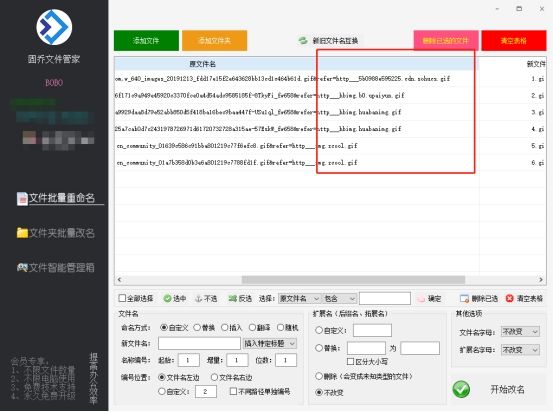Image resolution: width=553 pixels, height=412 pixels.
Task: Click the BOBO username text
Action: 54,83
